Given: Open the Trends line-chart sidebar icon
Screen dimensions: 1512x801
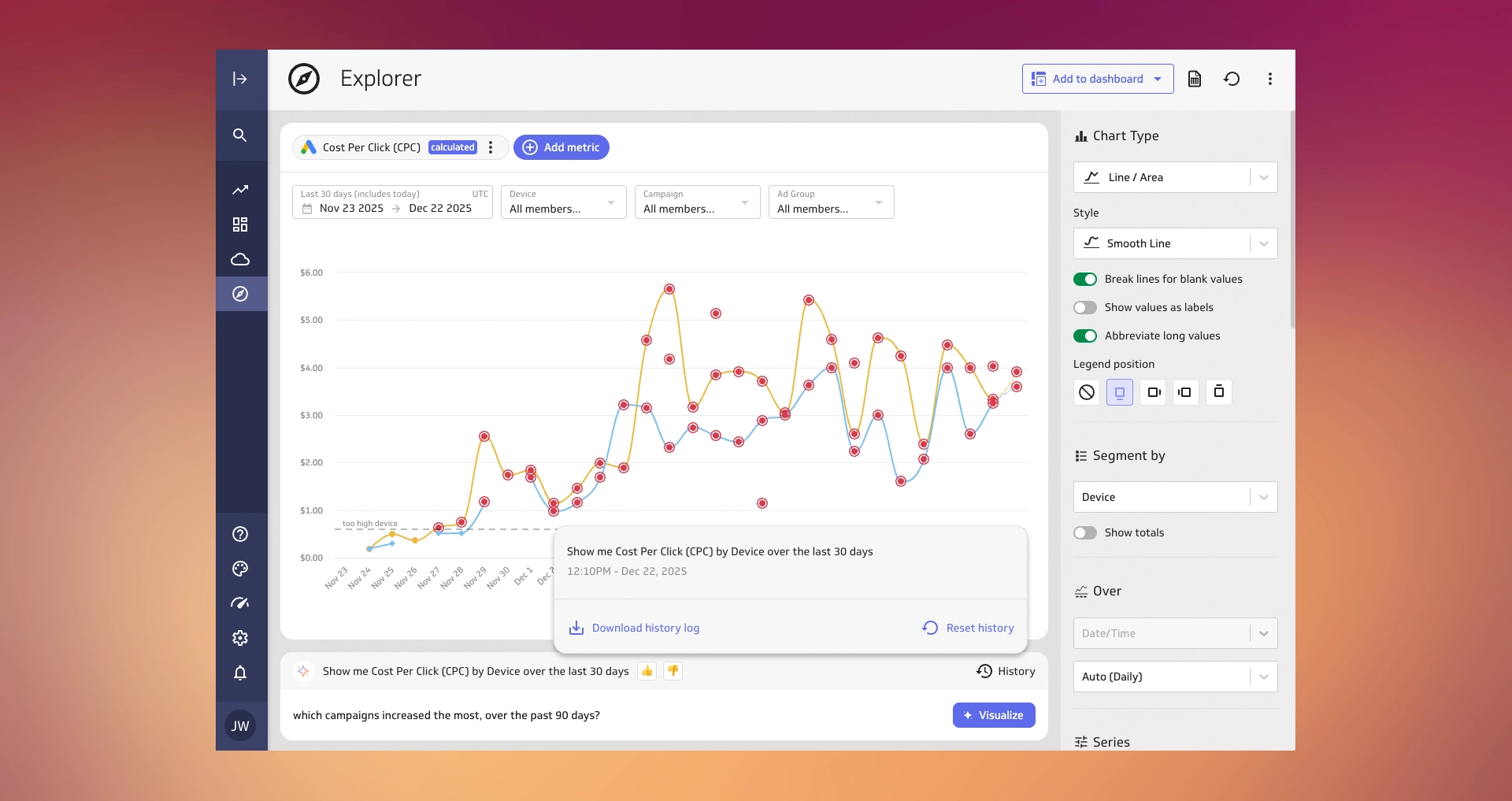Looking at the screenshot, I should [x=240, y=190].
